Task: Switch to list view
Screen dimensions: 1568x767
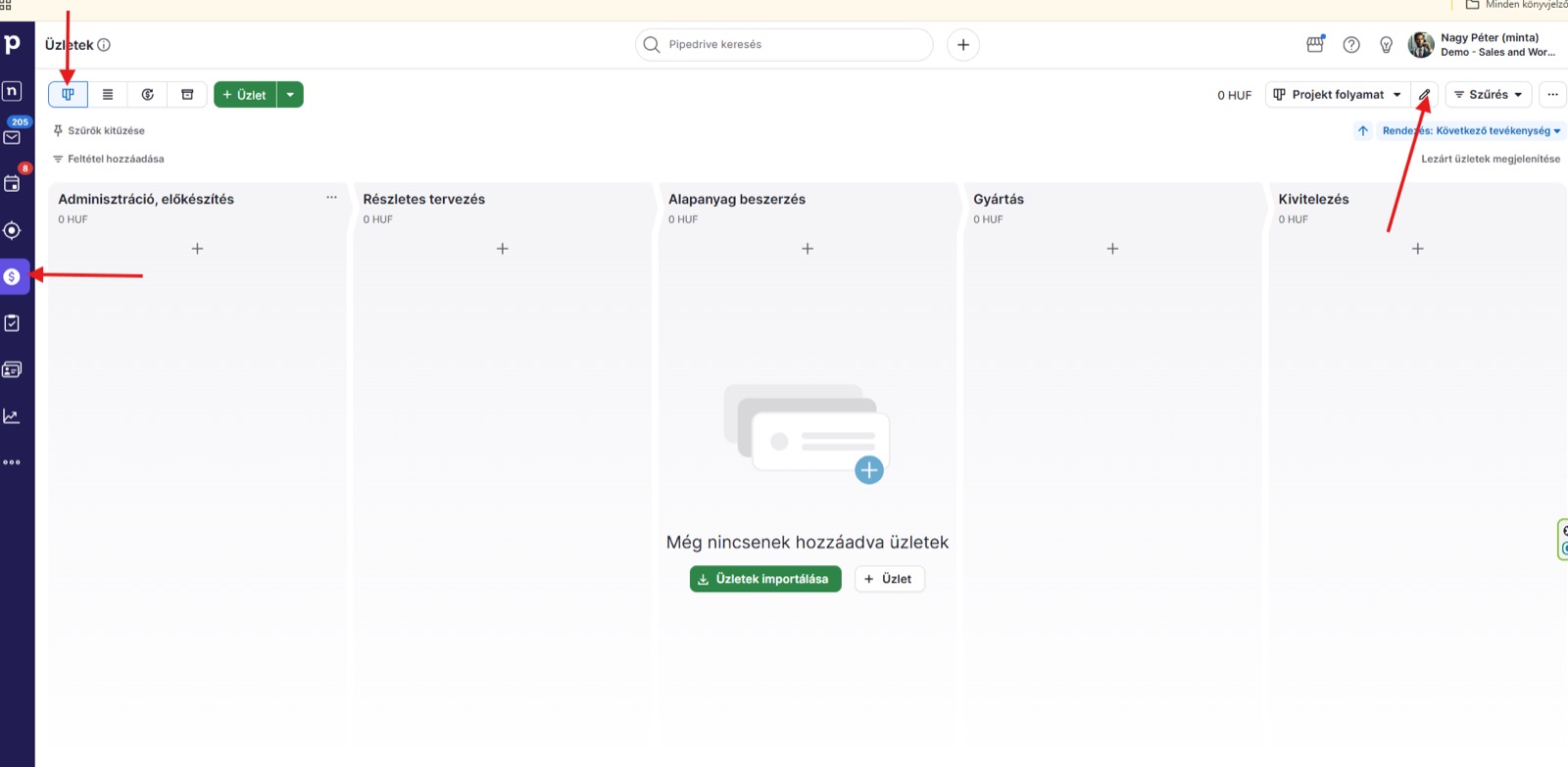Action: pyautogui.click(x=108, y=94)
